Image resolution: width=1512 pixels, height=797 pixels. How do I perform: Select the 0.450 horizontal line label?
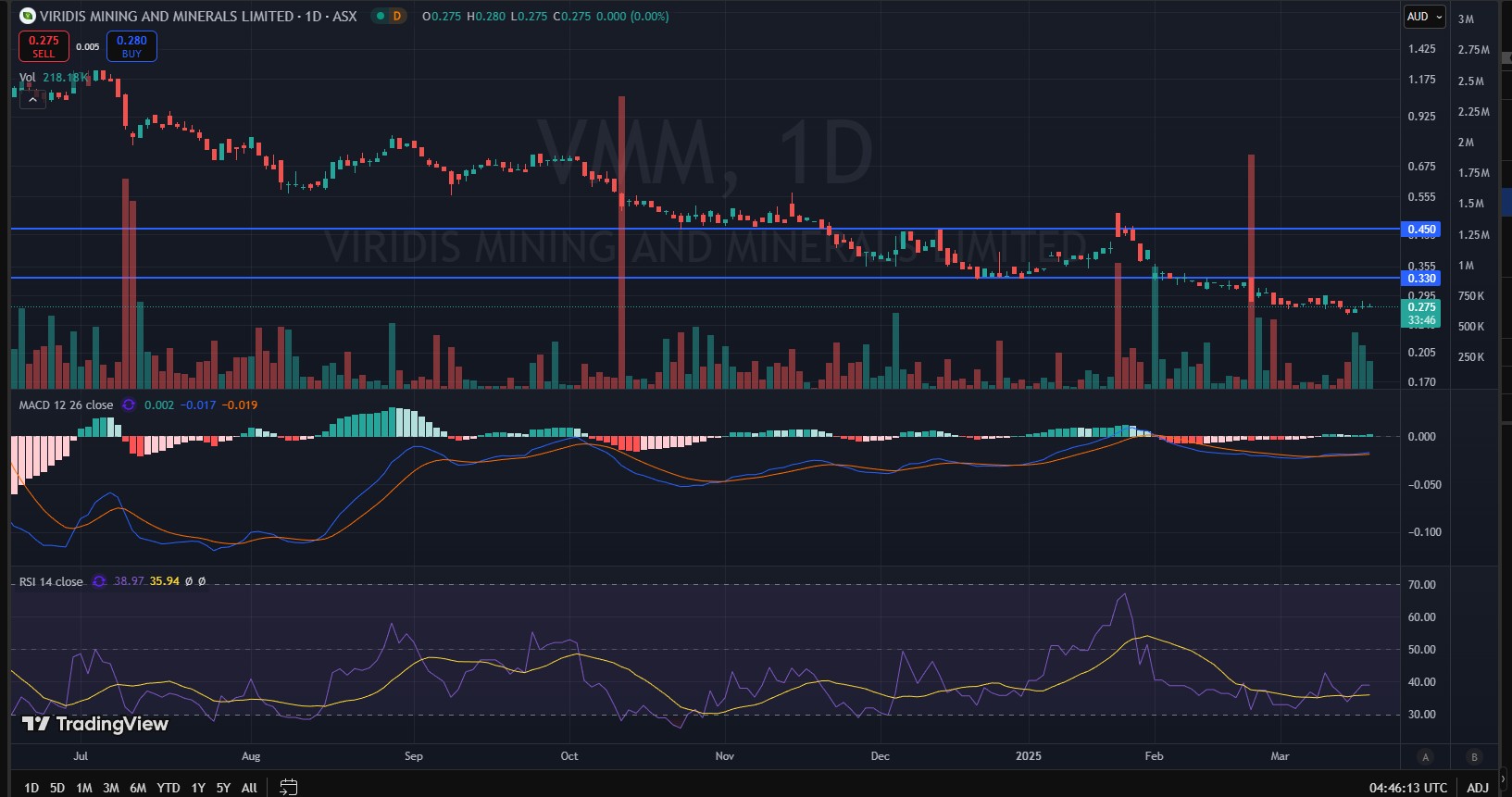(x=1421, y=230)
